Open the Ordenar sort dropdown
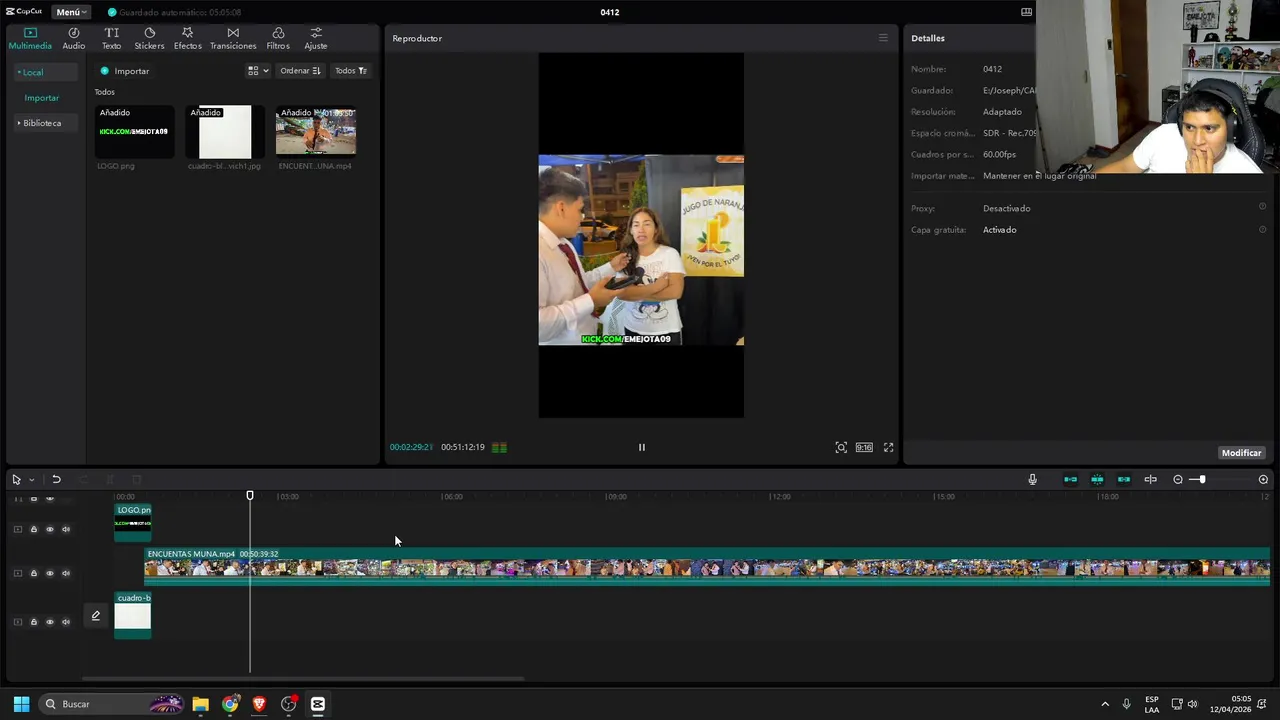This screenshot has width=1280, height=720. tap(300, 71)
